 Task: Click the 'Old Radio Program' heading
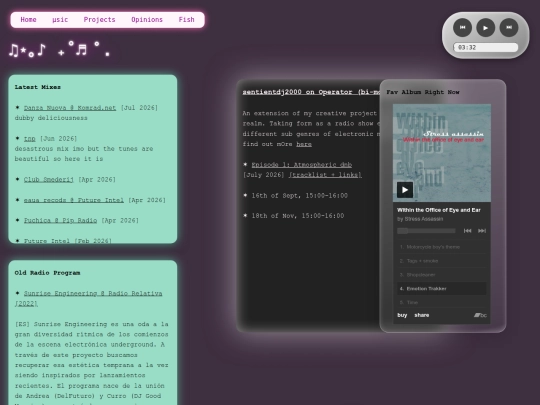pos(47,273)
